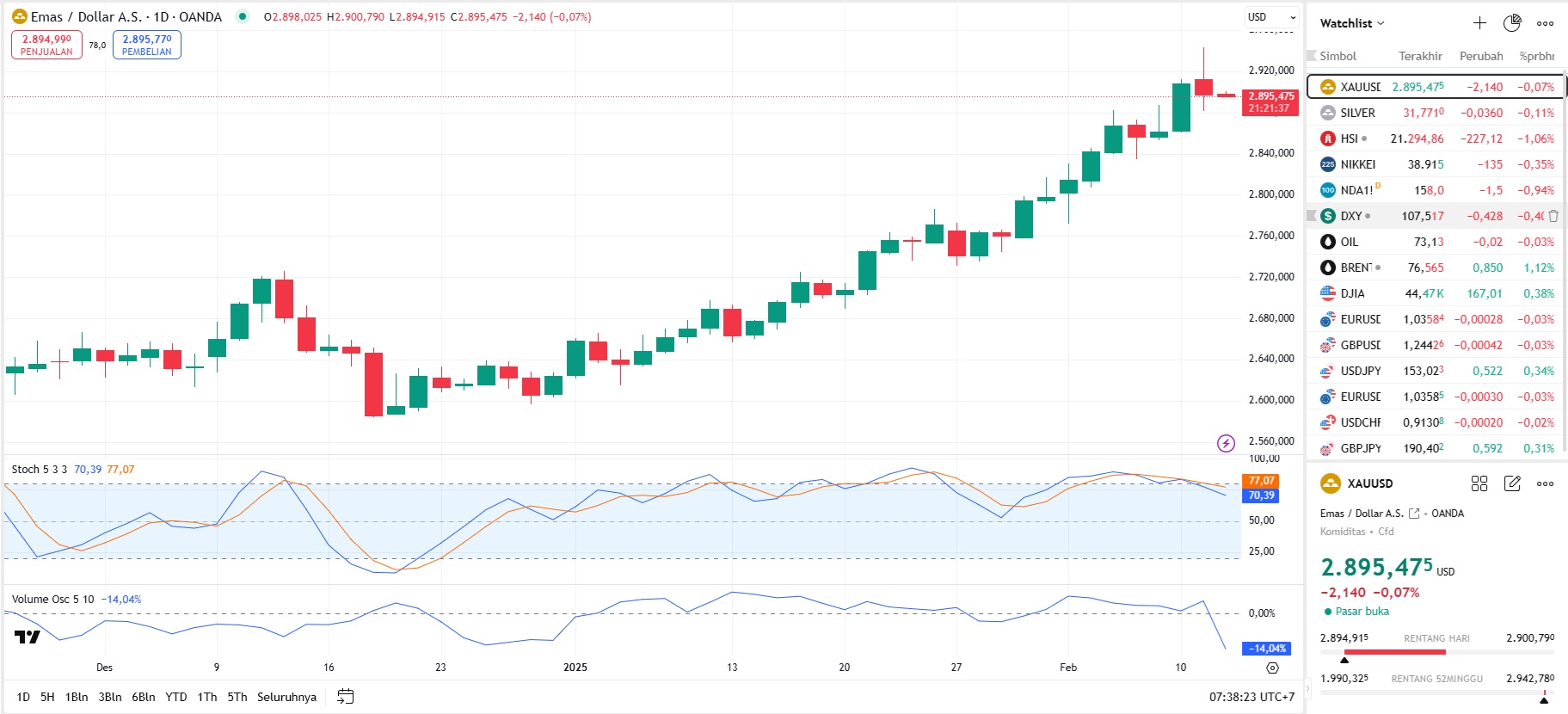Click the blue PEMBELIAN buy button
This screenshot has height=714, width=1568.
146,45
